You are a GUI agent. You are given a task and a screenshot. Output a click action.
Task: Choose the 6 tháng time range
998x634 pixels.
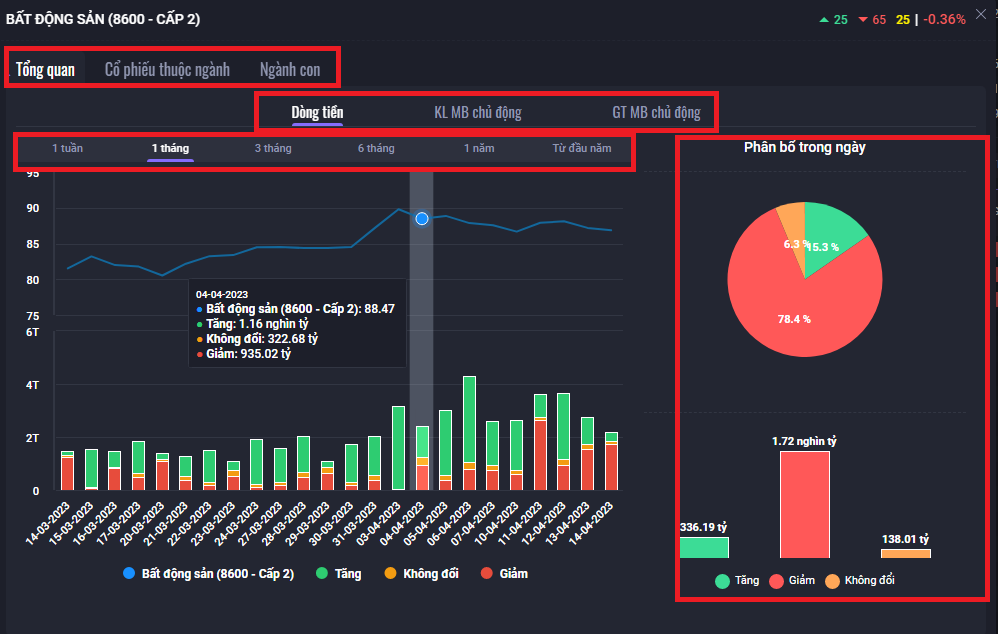tap(376, 148)
